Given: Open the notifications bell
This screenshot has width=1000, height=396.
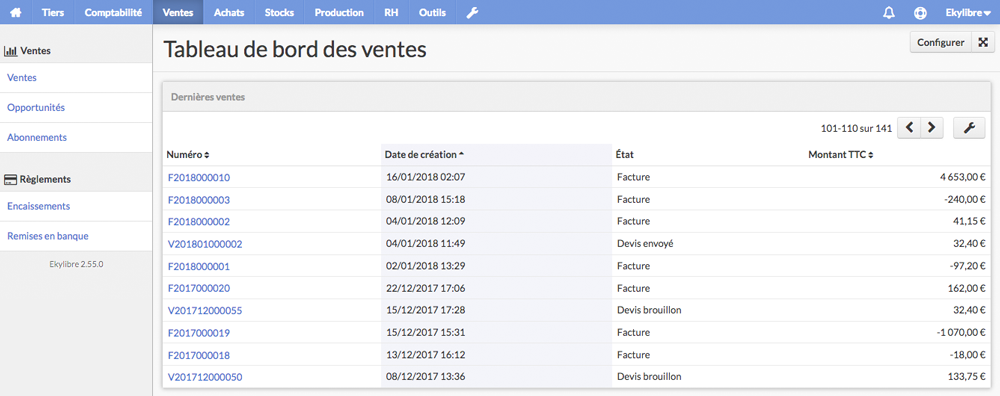Looking at the screenshot, I should click(x=888, y=12).
